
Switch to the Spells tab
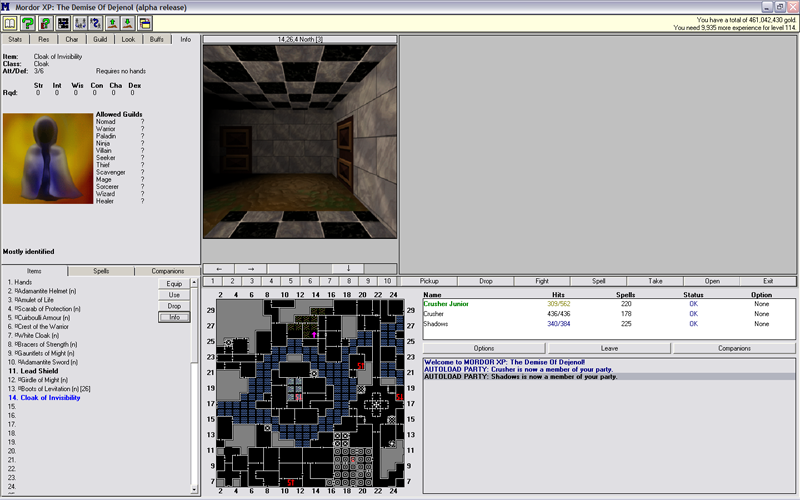click(x=100, y=271)
